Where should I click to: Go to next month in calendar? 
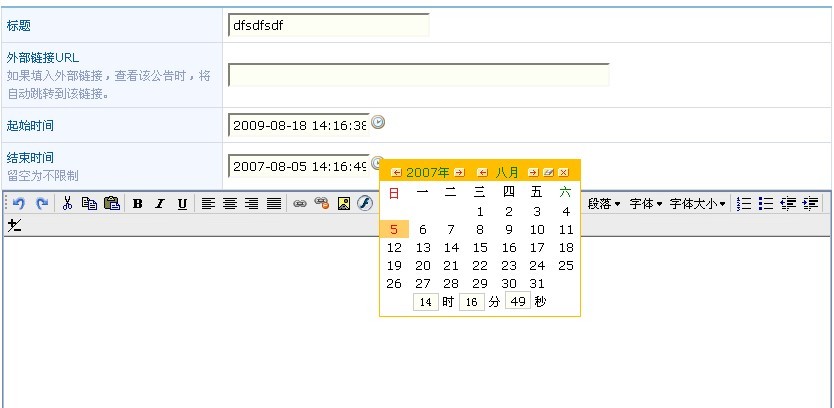tap(533, 172)
